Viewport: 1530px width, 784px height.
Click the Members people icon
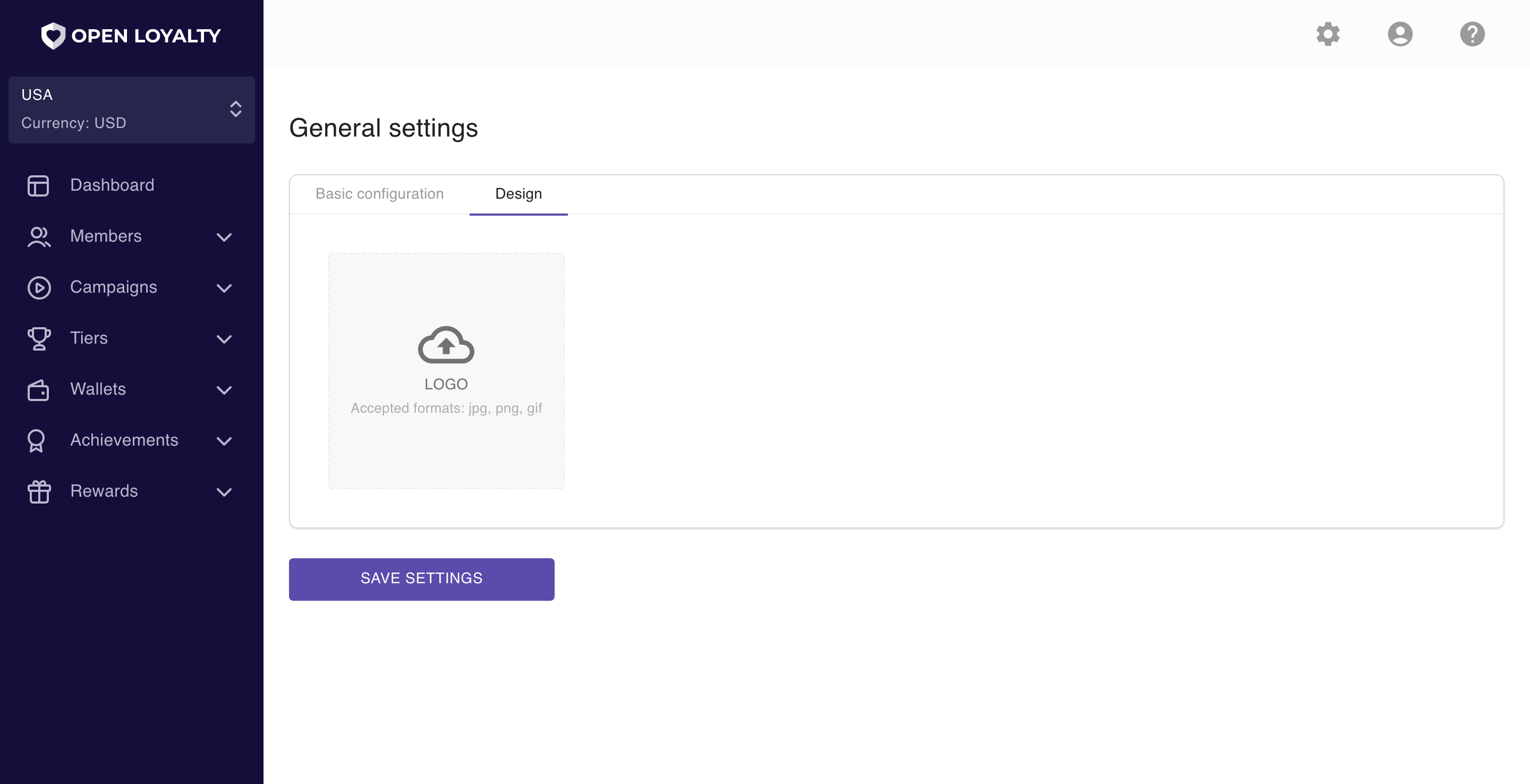pyautogui.click(x=39, y=236)
